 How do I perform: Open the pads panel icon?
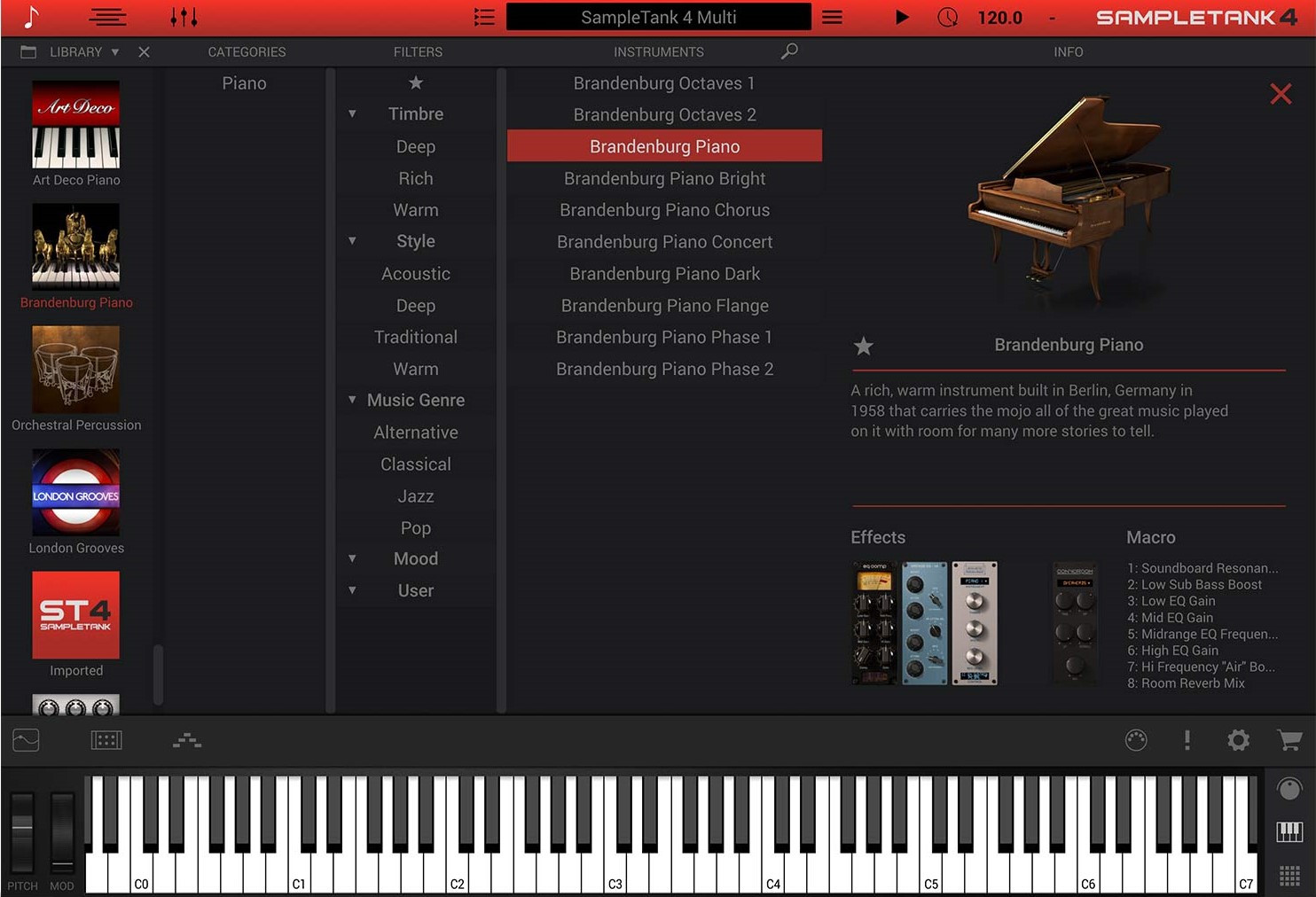(106, 740)
